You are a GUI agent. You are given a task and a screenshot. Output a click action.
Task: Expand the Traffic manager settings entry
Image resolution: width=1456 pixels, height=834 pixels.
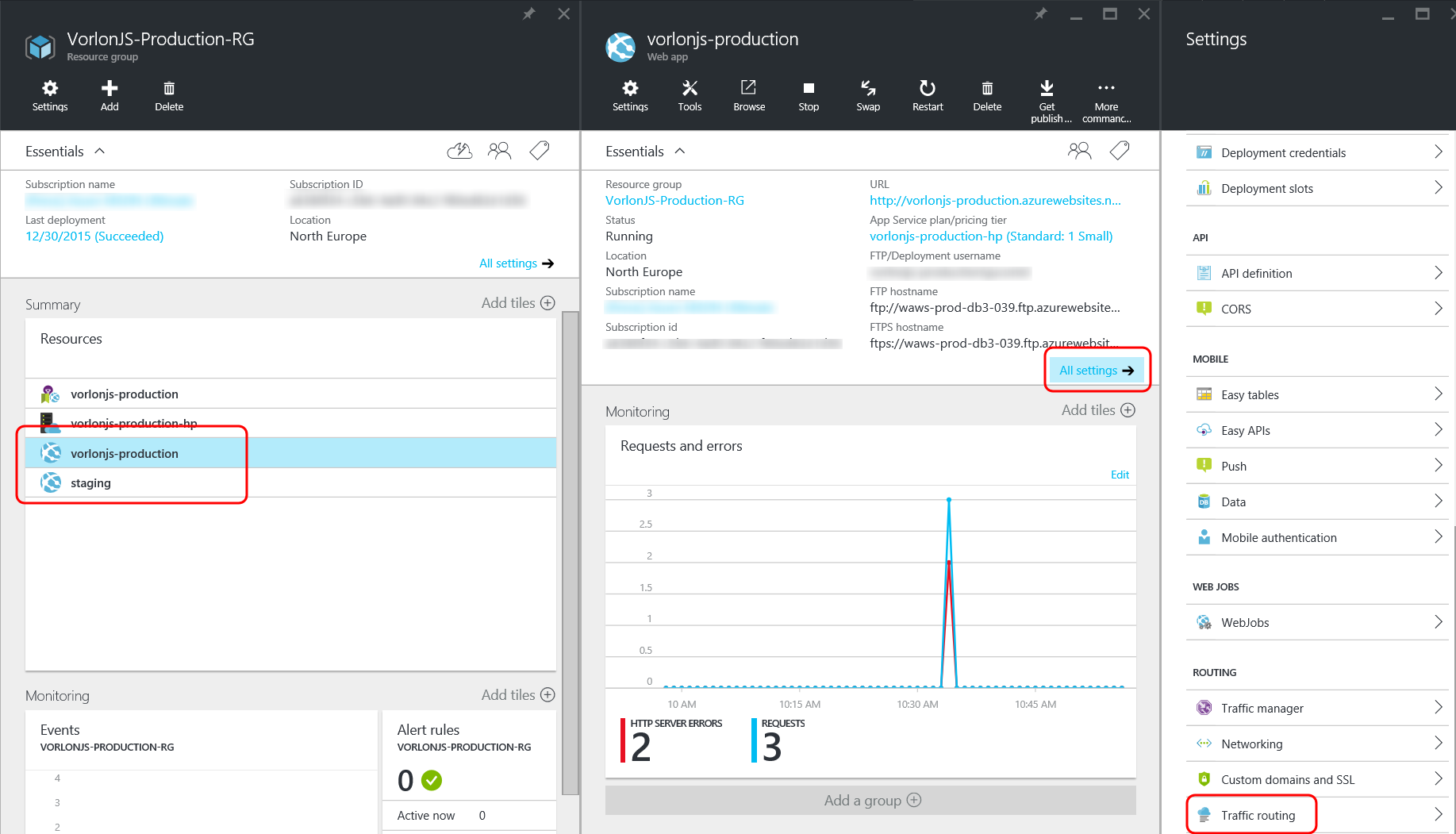click(1316, 708)
